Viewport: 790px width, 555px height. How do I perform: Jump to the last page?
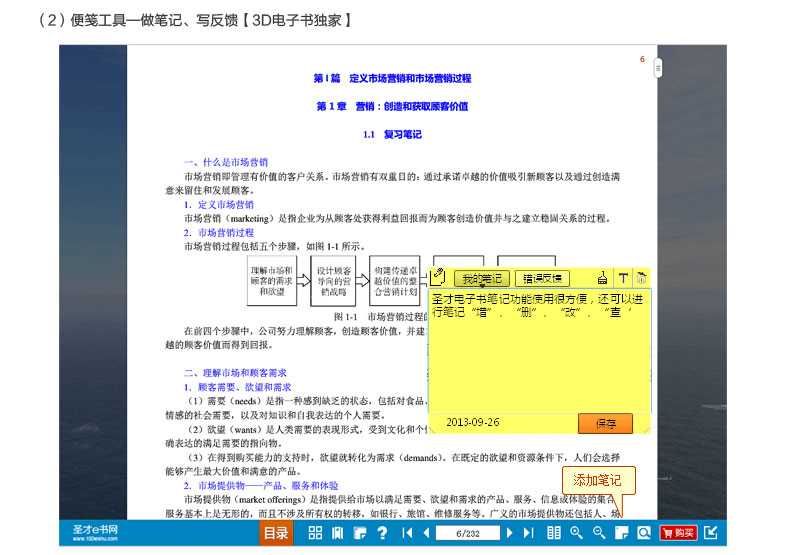coord(529,533)
